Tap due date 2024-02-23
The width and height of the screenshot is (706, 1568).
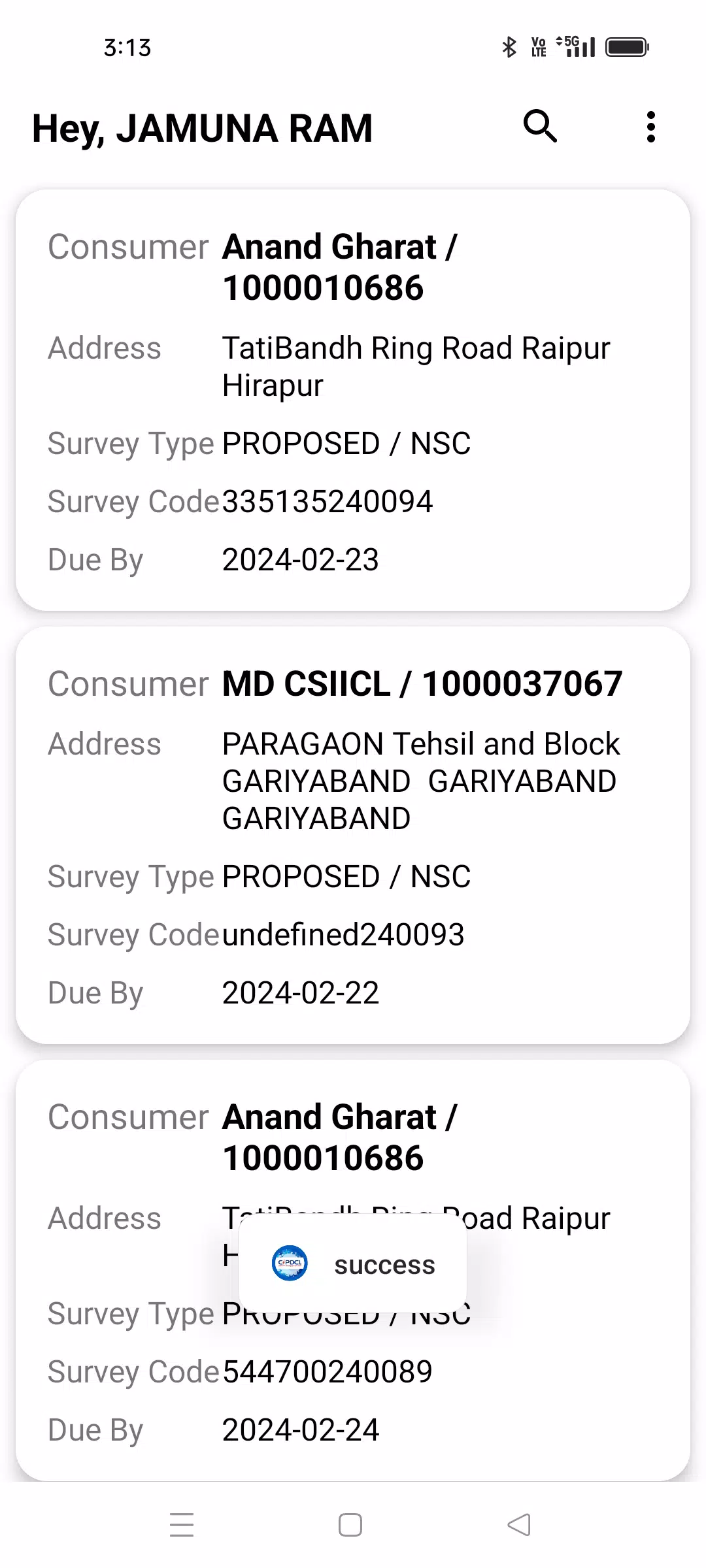(301, 560)
